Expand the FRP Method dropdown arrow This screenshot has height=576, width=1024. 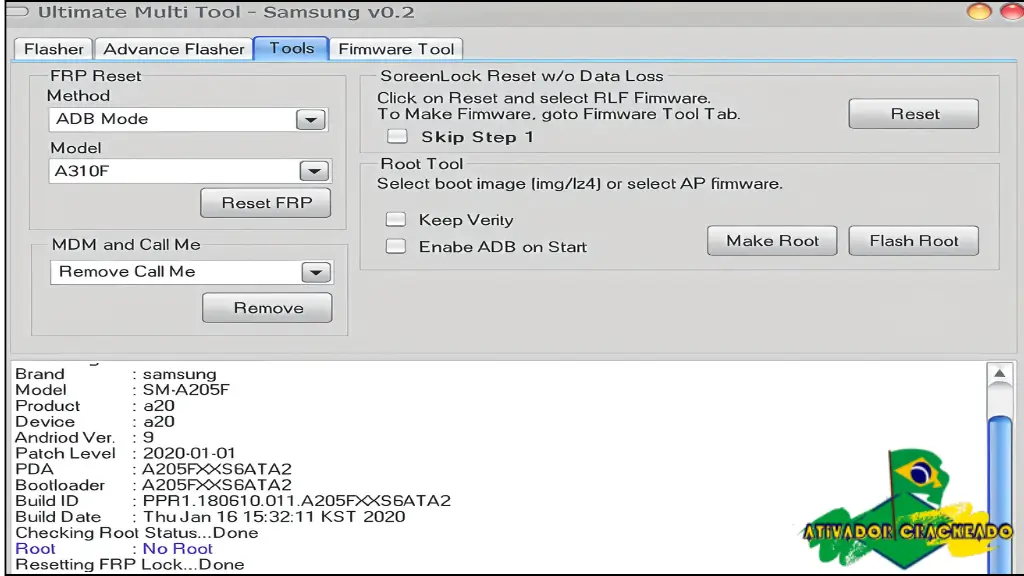(x=310, y=120)
